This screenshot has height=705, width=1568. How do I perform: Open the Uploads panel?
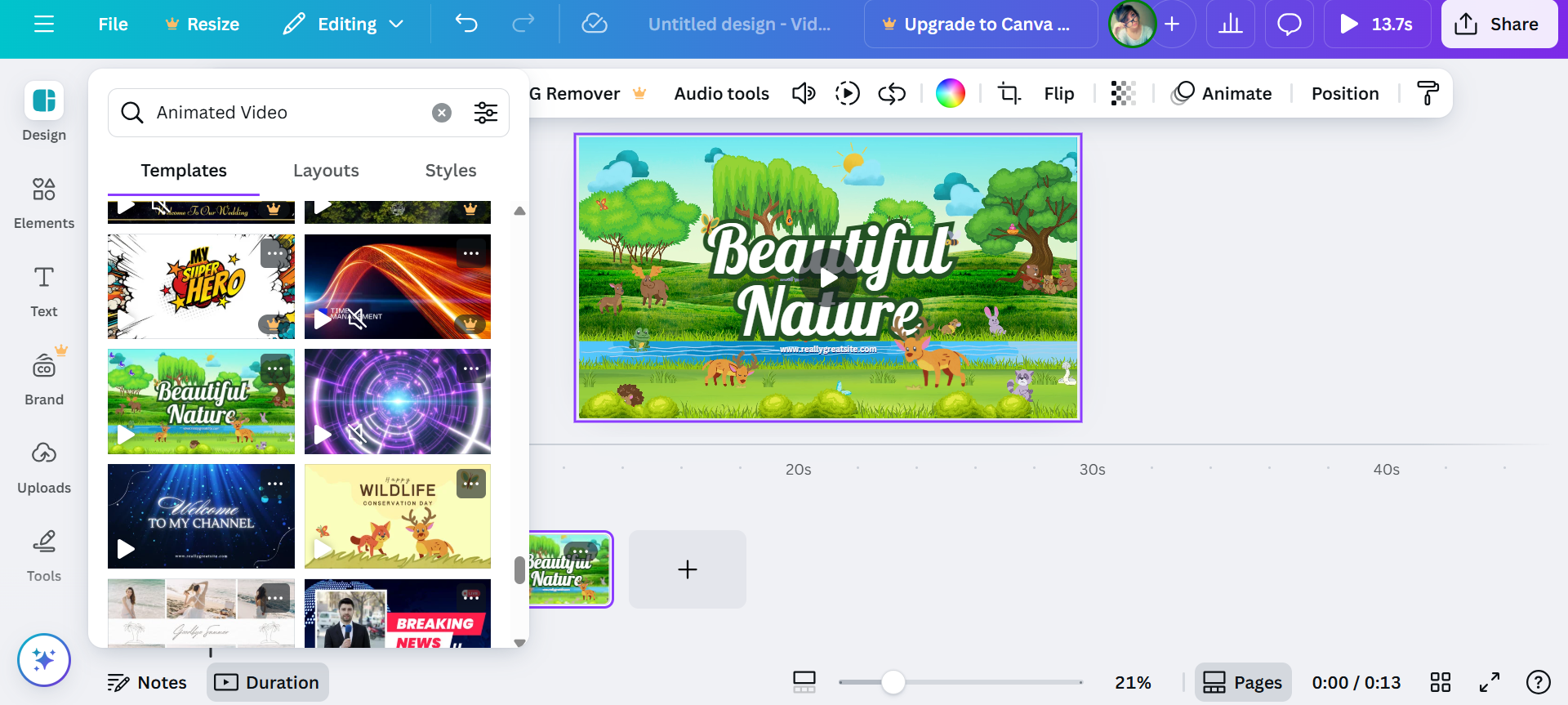coord(44,468)
